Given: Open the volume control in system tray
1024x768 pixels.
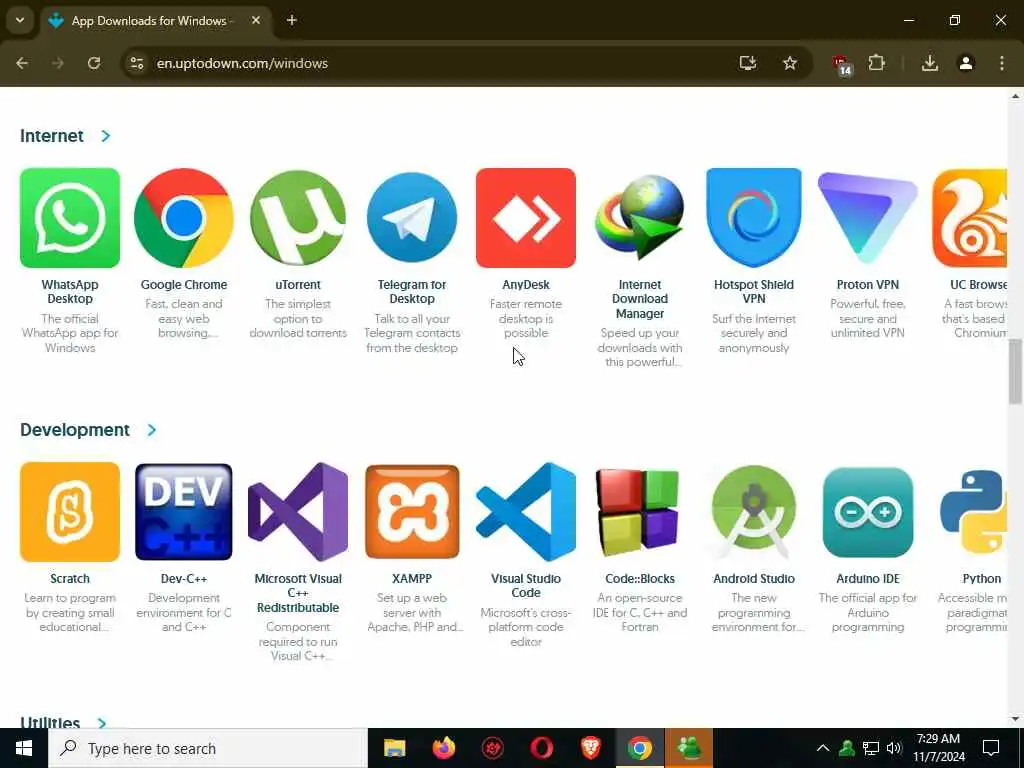Looking at the screenshot, I should (x=894, y=748).
